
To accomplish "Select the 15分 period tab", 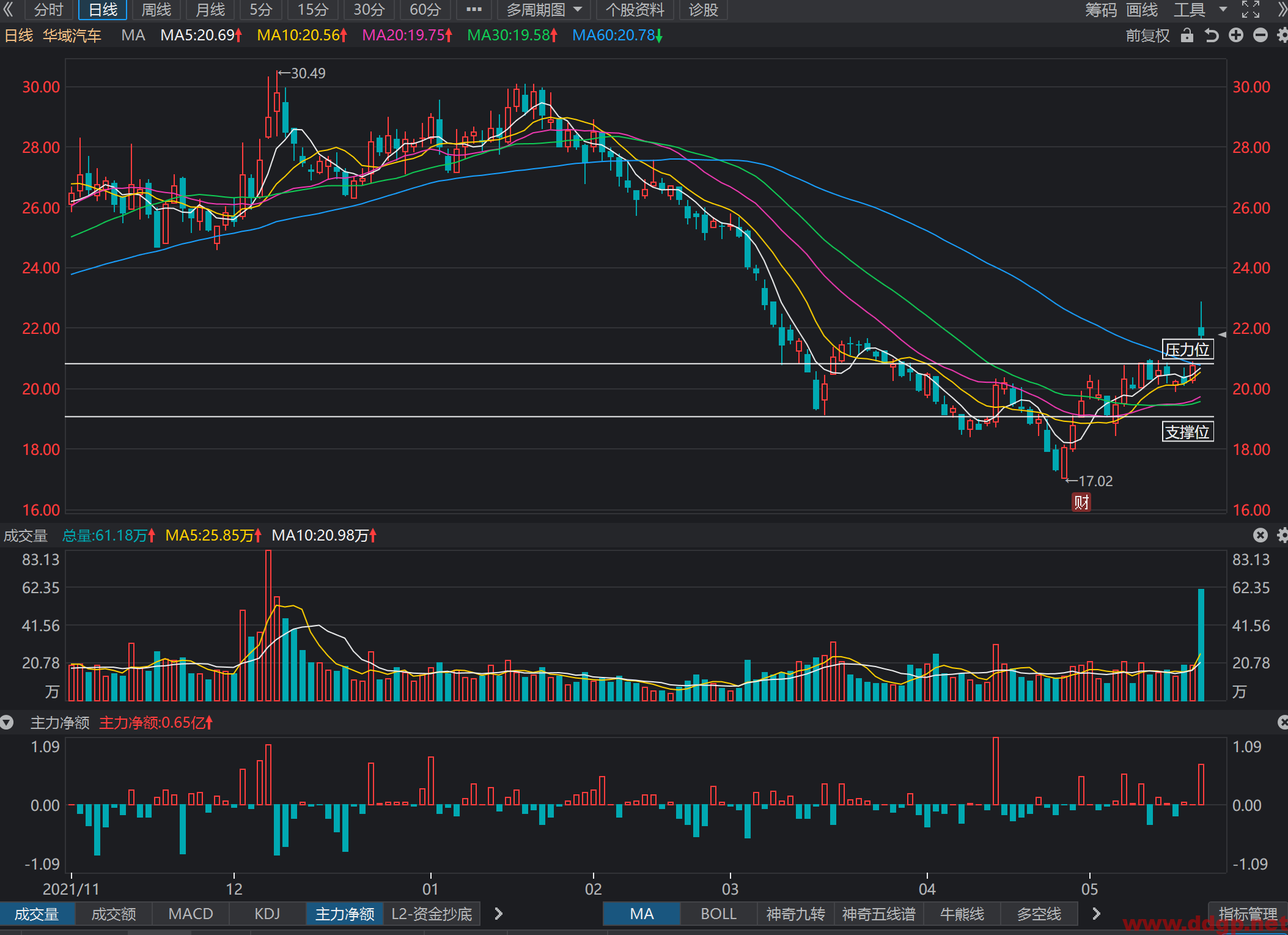I will click(x=313, y=9).
